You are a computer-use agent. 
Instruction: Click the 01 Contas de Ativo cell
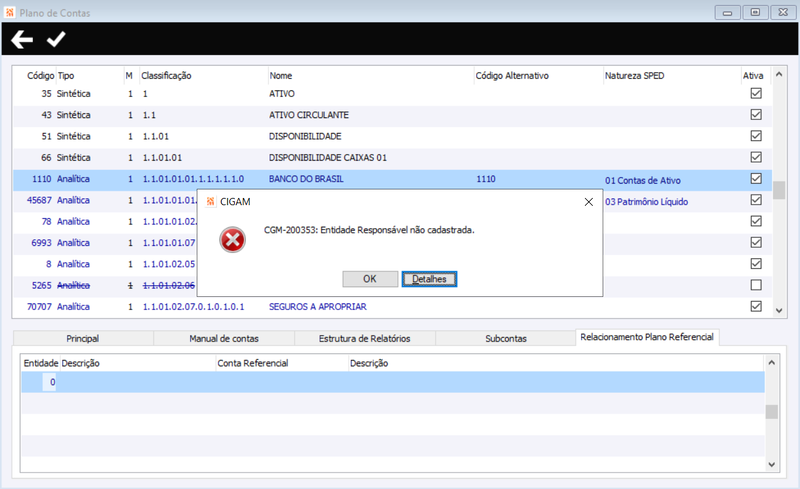(643, 180)
